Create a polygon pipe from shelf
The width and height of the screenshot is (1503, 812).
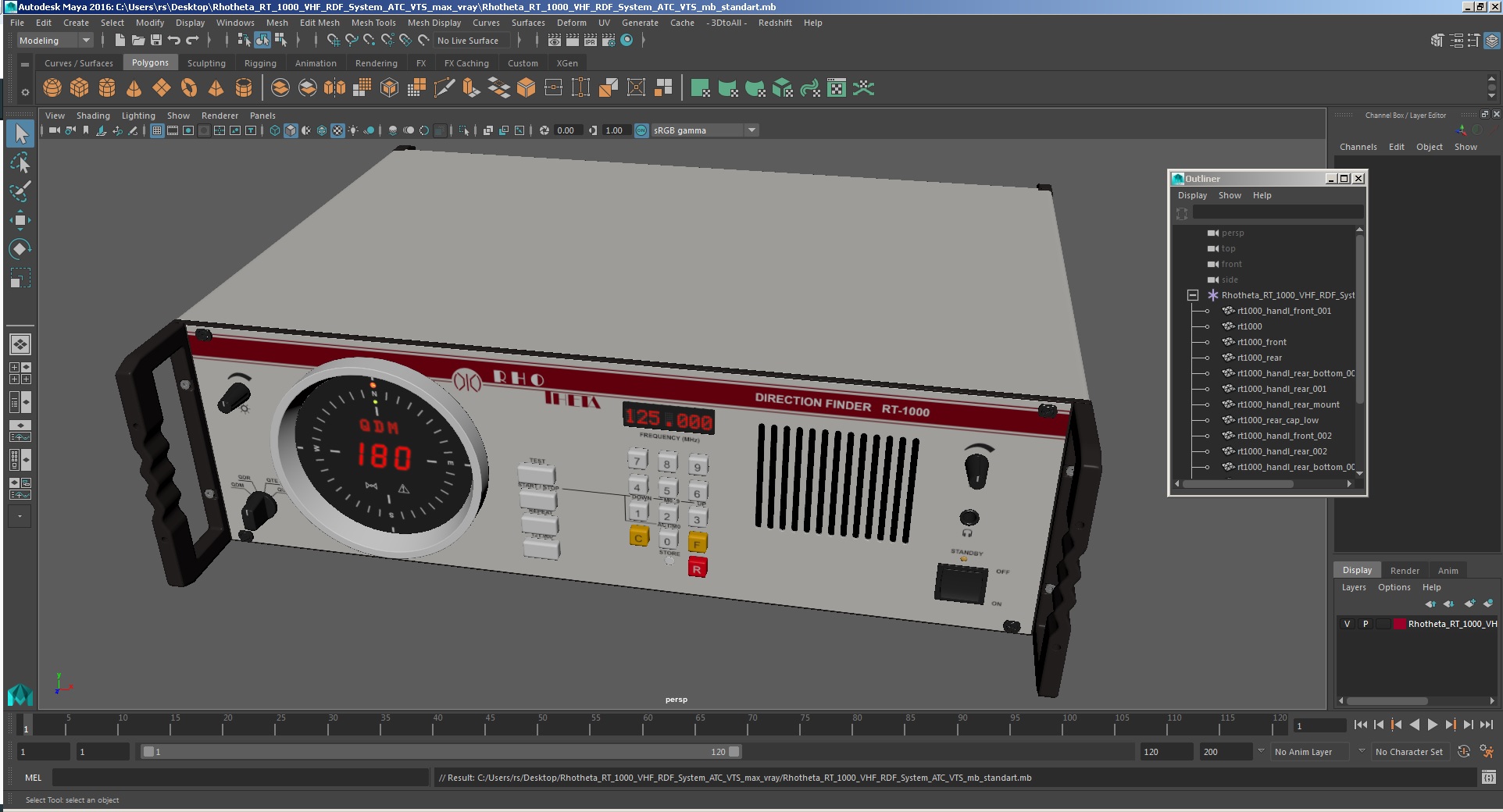click(x=244, y=88)
